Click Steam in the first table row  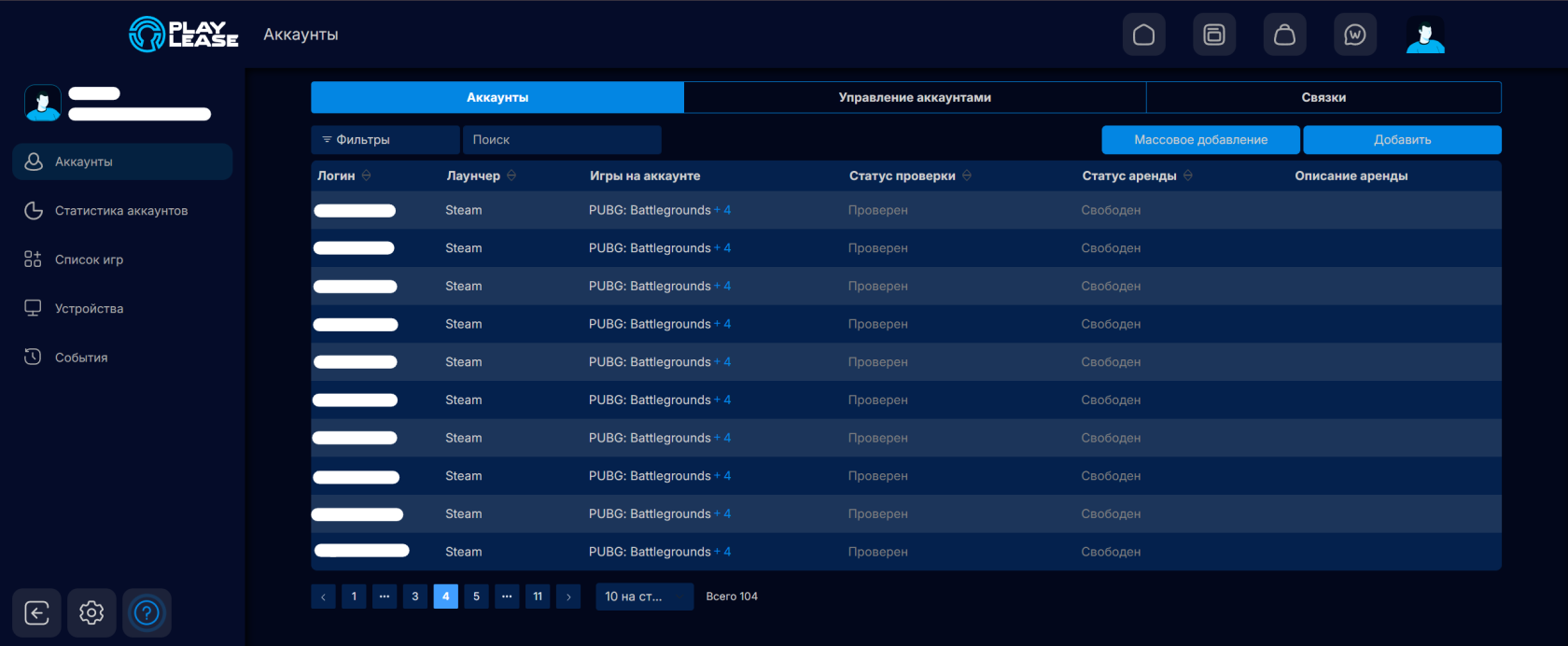coord(464,210)
